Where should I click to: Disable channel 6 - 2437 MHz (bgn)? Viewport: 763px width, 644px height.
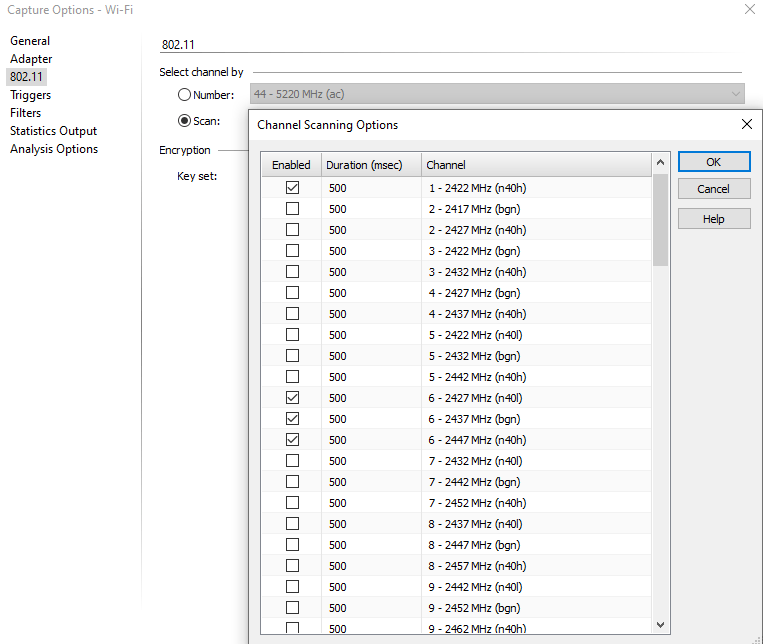pos(292,418)
